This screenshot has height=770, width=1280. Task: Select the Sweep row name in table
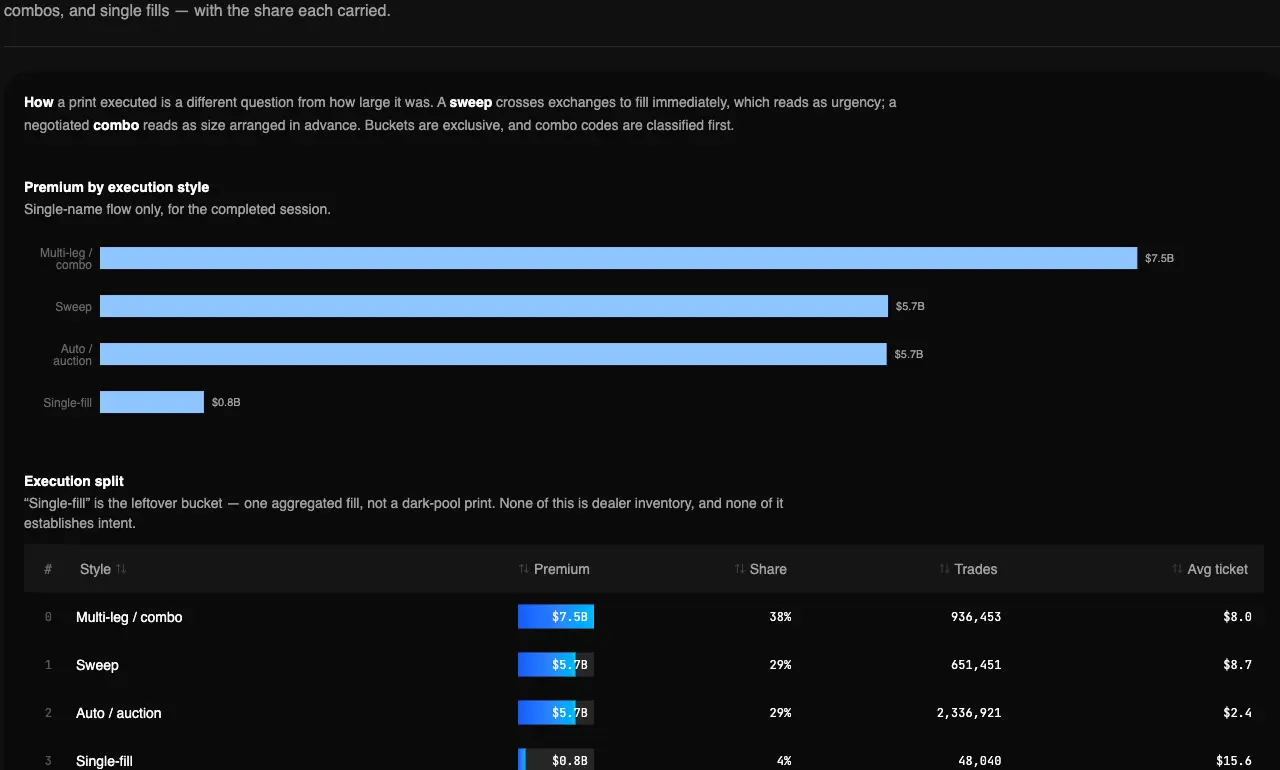point(97,665)
